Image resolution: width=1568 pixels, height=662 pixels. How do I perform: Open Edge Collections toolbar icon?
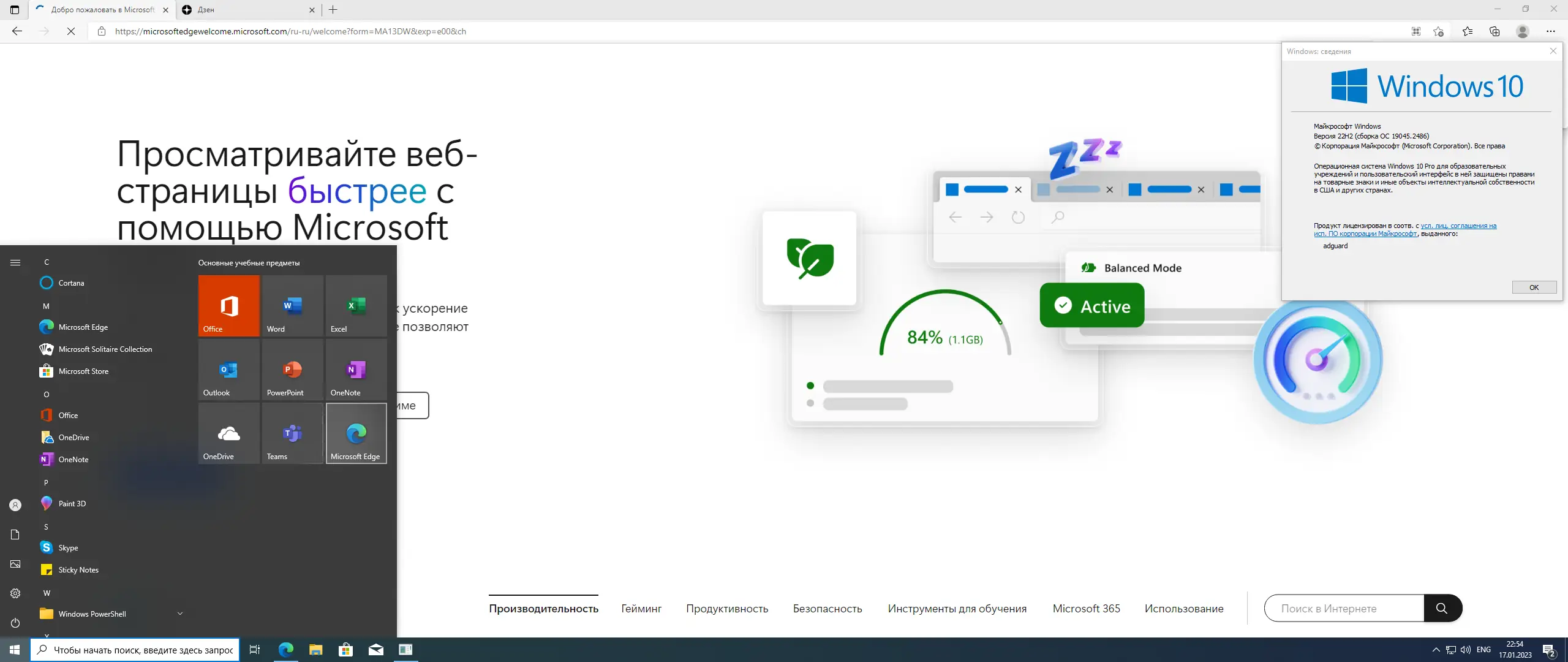1494,31
